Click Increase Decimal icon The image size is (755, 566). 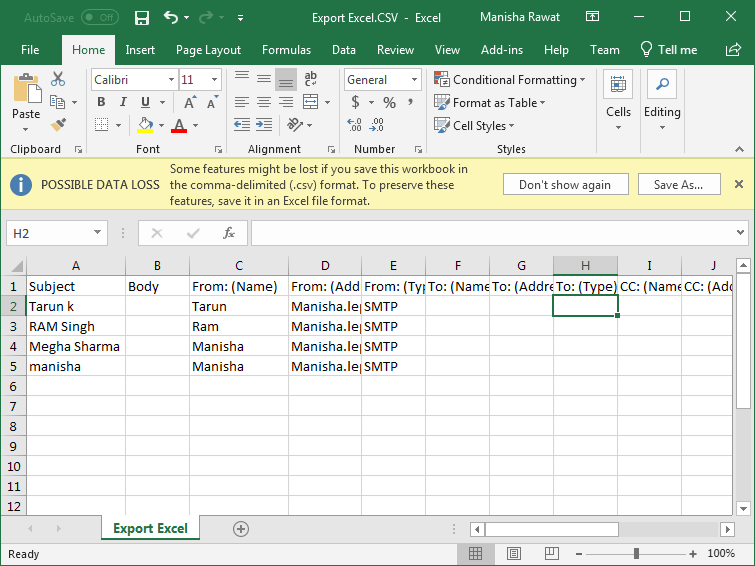tap(355, 125)
